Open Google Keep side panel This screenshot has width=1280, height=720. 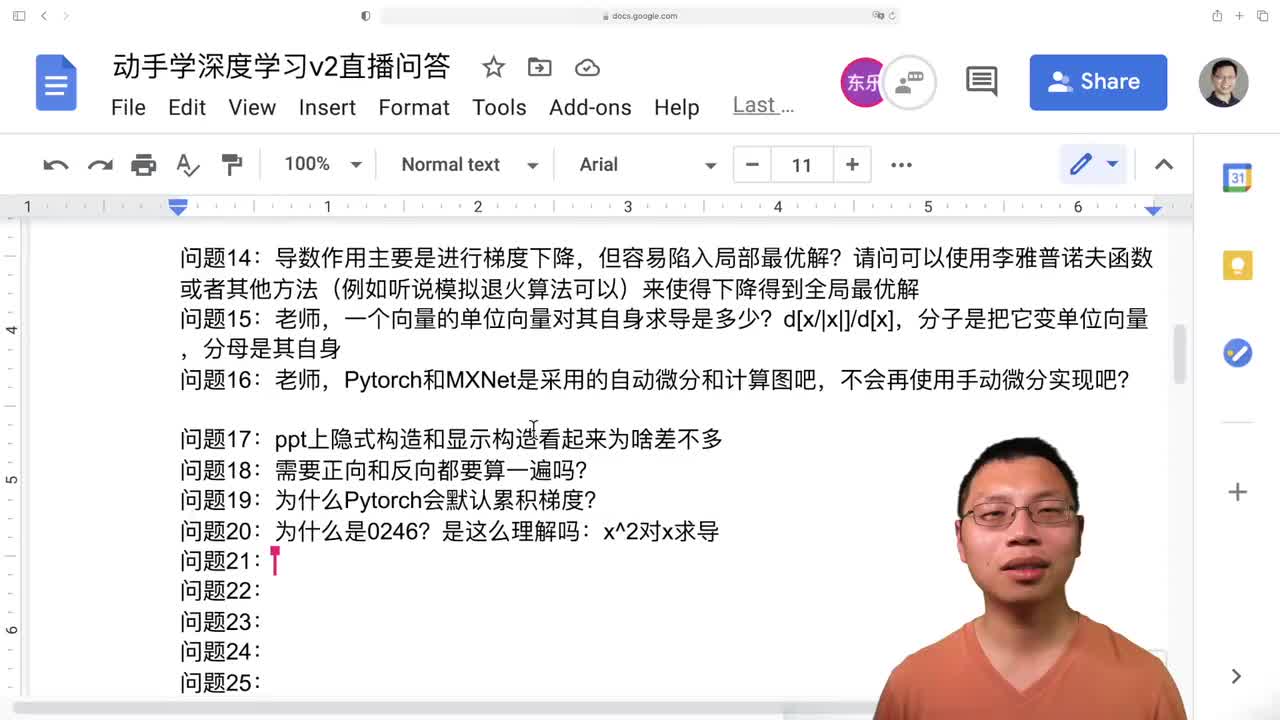tap(1237, 265)
